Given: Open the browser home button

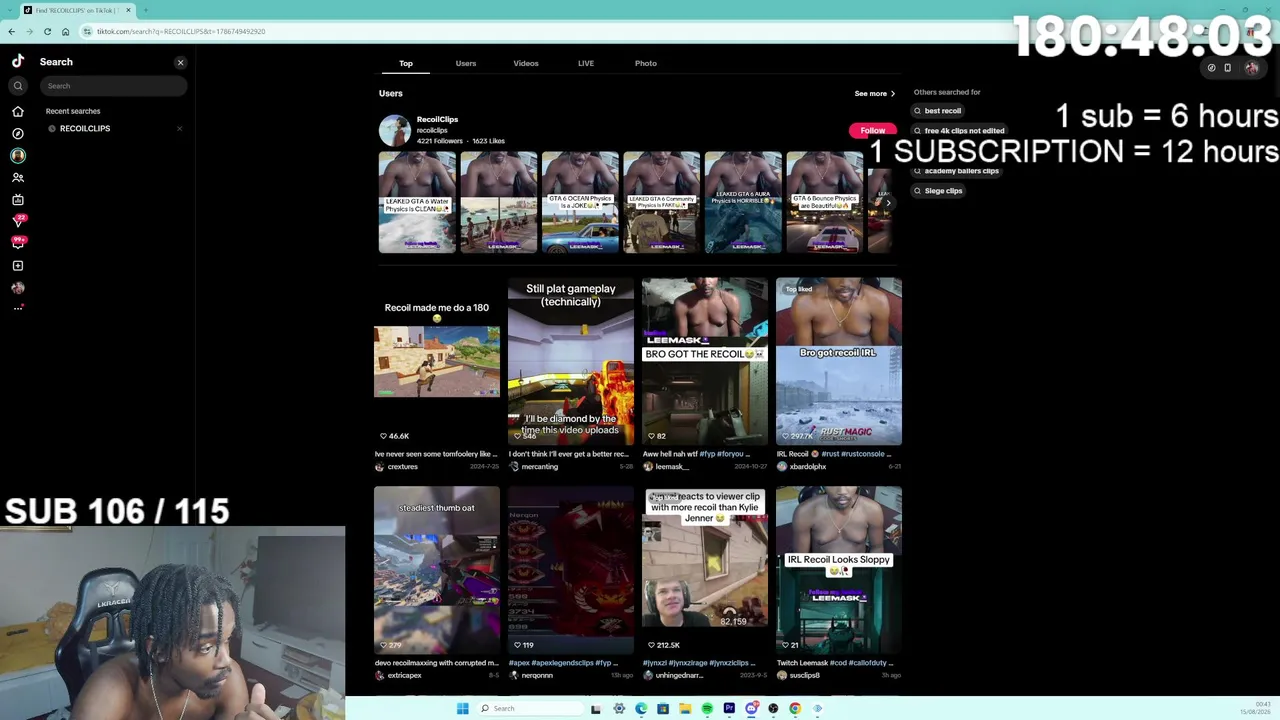Looking at the screenshot, I should (x=65, y=31).
